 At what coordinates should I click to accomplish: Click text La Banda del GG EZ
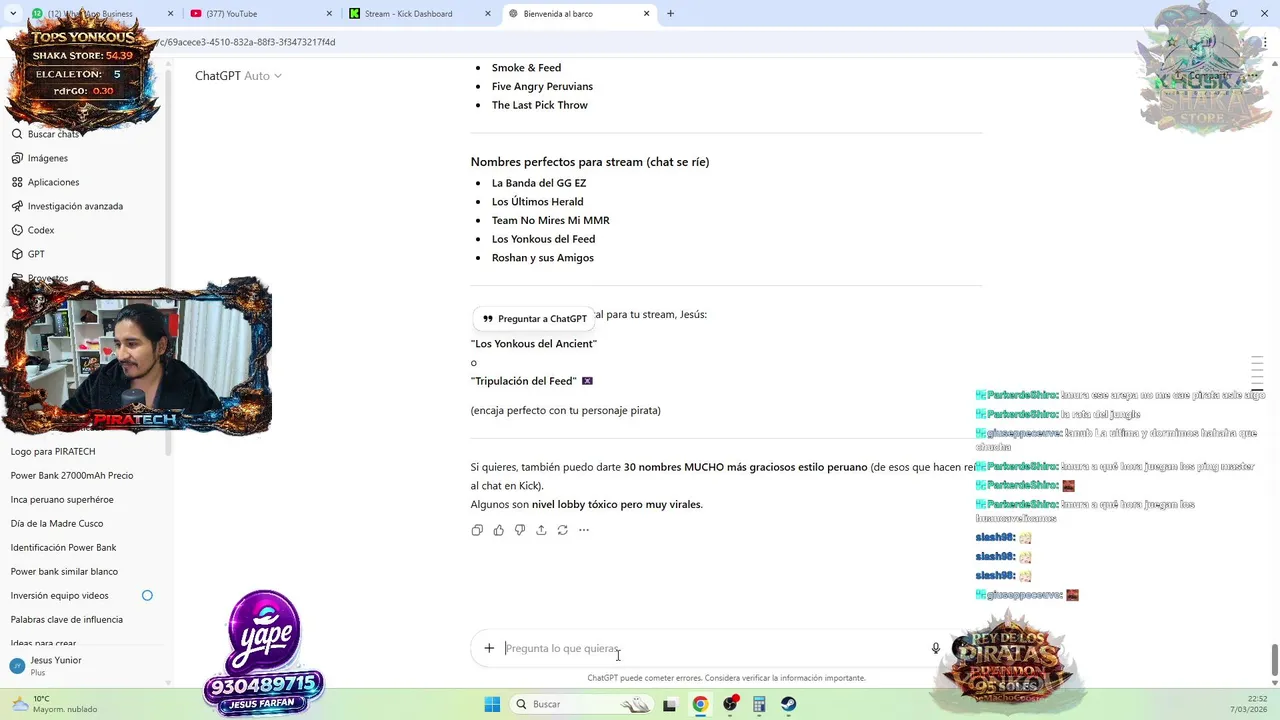(x=539, y=184)
